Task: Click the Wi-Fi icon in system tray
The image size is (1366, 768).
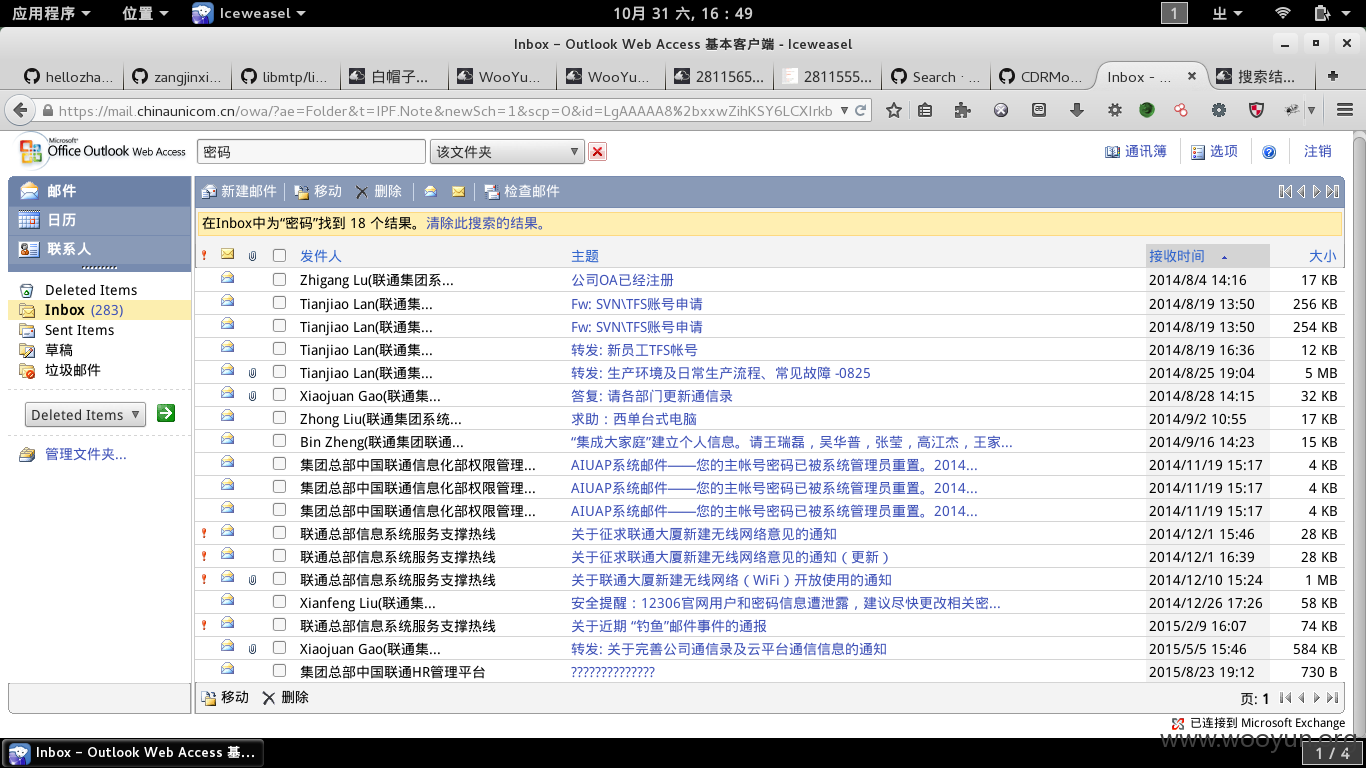Action: coord(1282,13)
